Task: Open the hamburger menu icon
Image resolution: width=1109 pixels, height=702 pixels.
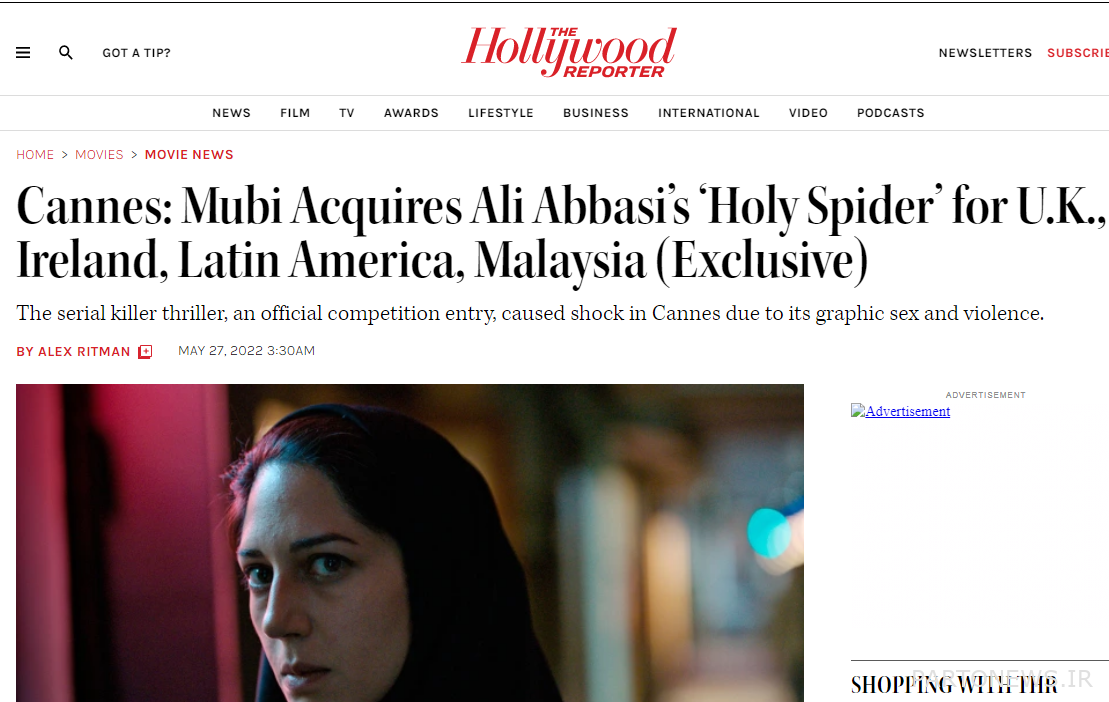Action: [23, 52]
